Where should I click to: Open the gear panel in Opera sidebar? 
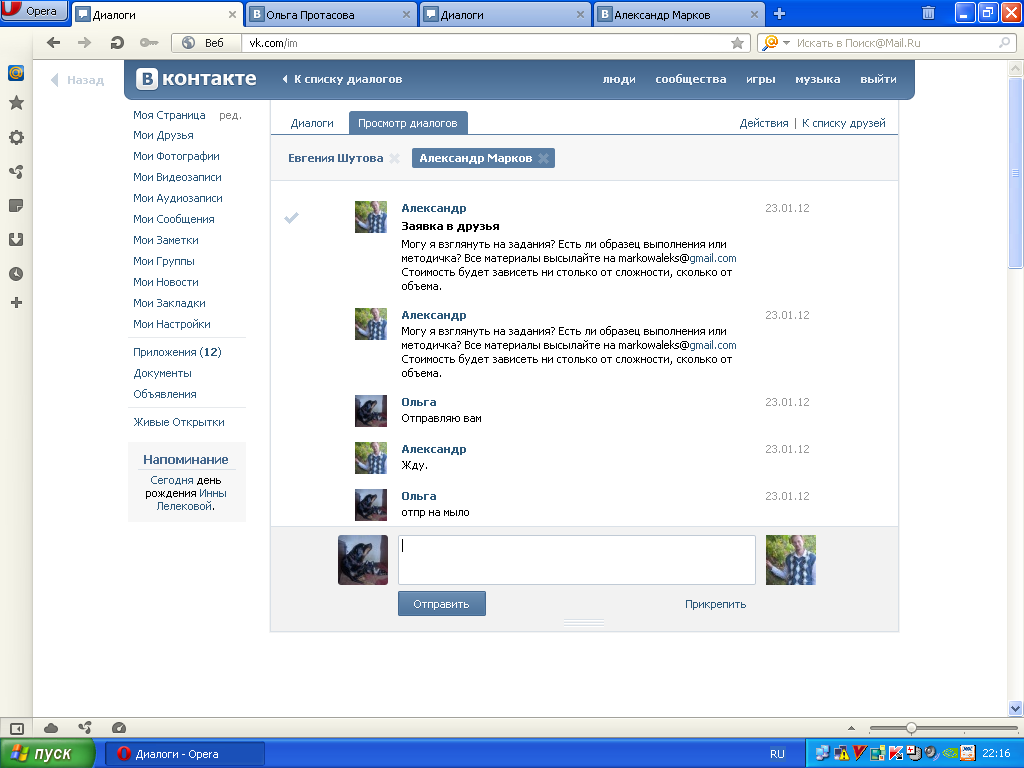click(16, 137)
